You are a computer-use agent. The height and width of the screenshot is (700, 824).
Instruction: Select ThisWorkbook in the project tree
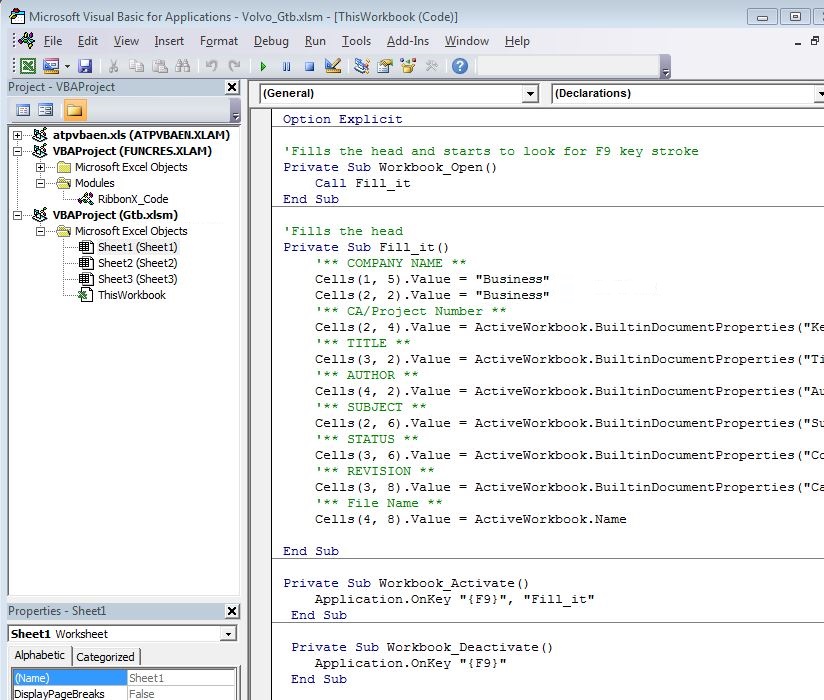pos(131,295)
